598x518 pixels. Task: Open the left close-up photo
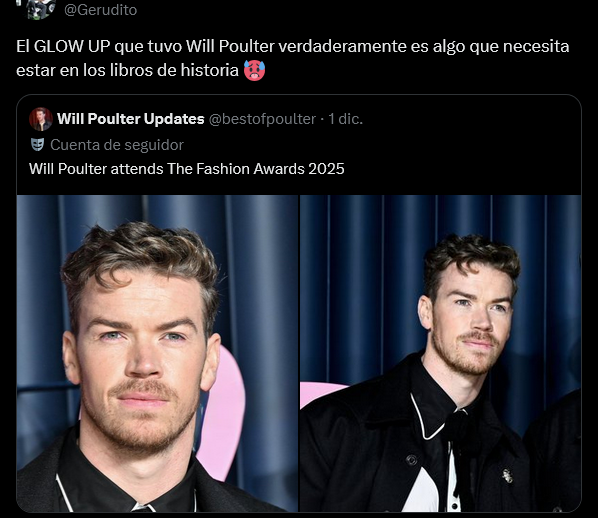click(x=157, y=353)
